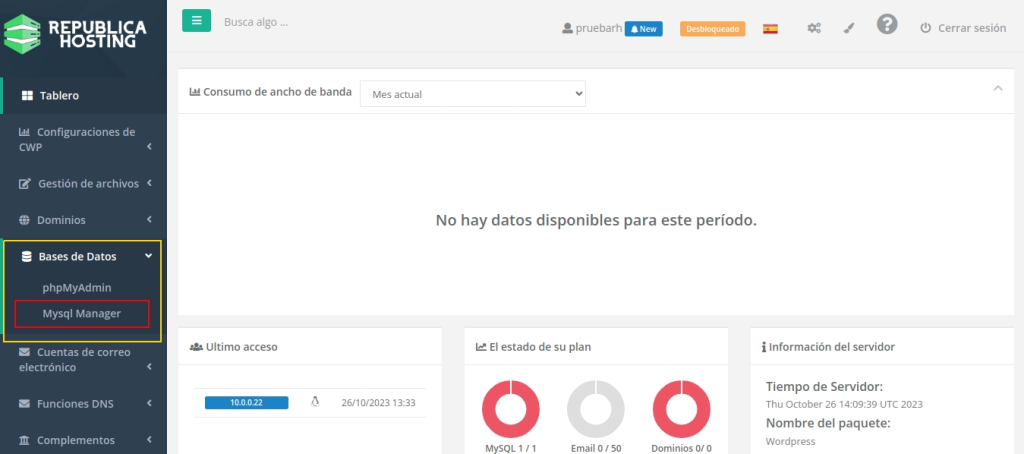Expand the Gestión de archivos menu
The image size is (1024, 454).
86,184
